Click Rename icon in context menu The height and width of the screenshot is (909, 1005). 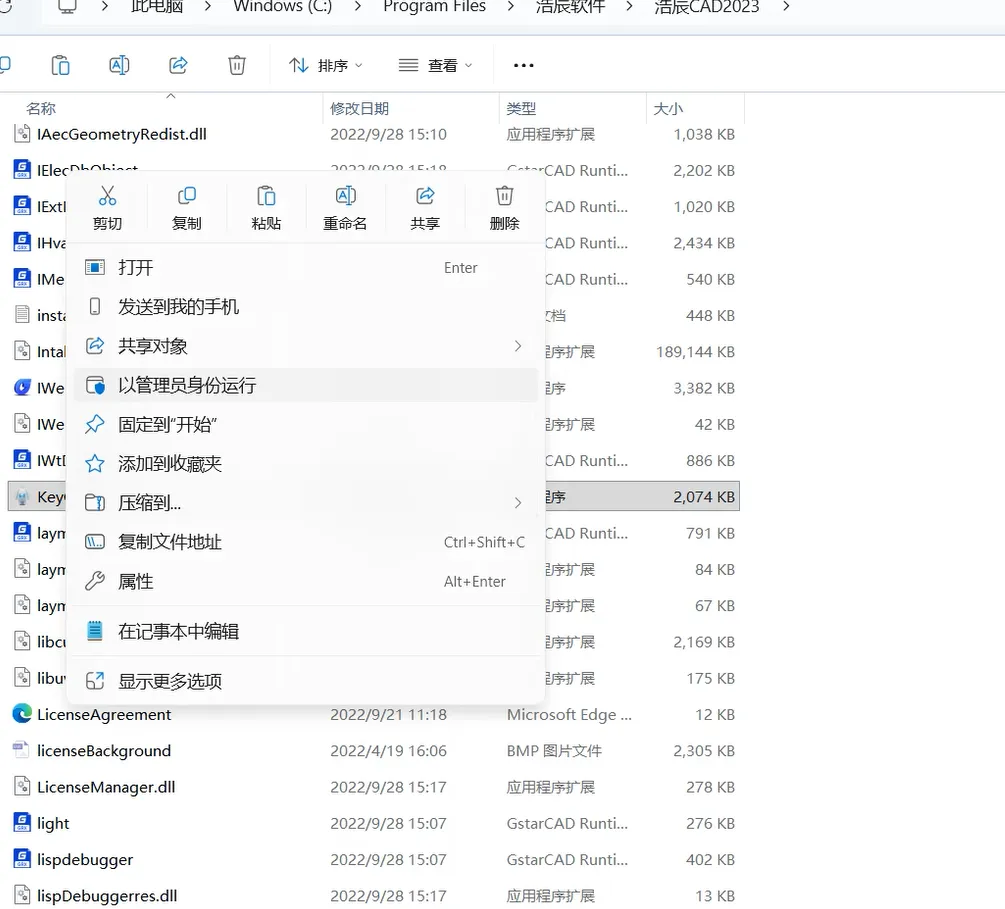(x=345, y=196)
